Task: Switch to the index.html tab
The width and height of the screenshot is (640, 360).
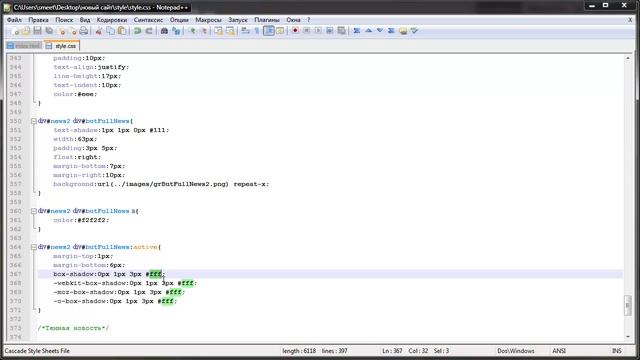Action: coord(24,46)
